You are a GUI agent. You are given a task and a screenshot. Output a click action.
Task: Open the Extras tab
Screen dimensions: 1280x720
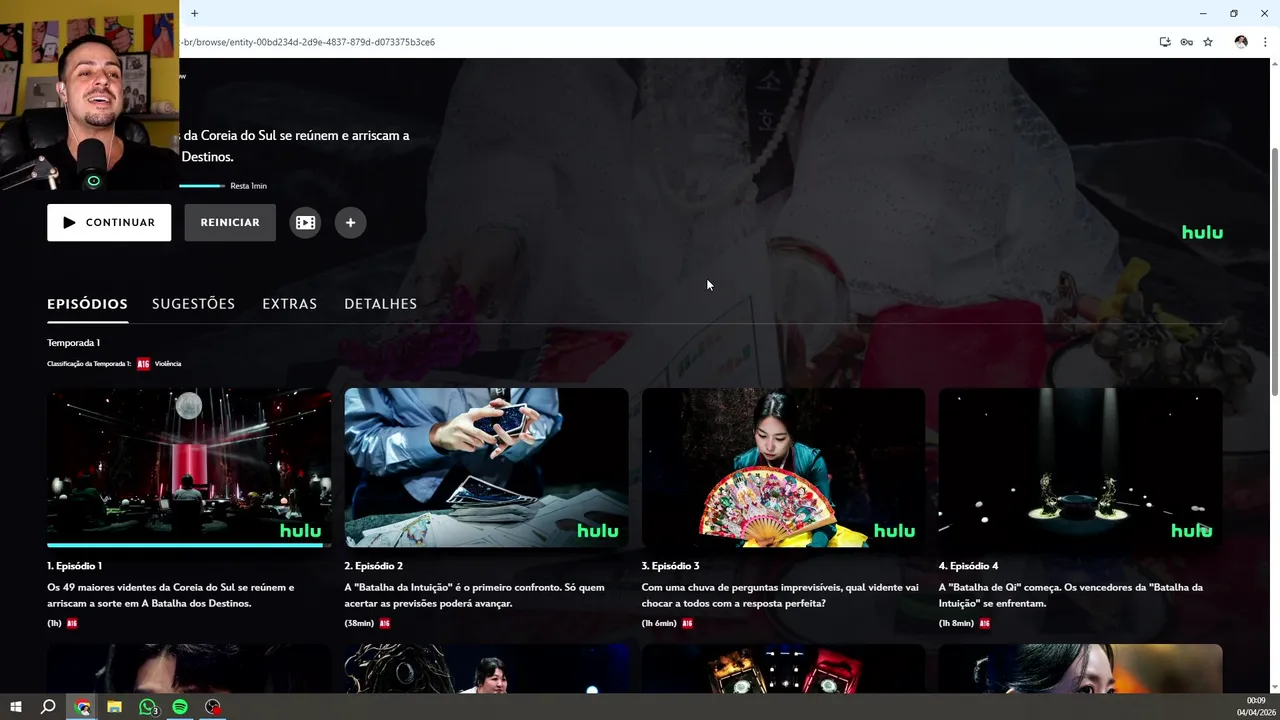289,304
